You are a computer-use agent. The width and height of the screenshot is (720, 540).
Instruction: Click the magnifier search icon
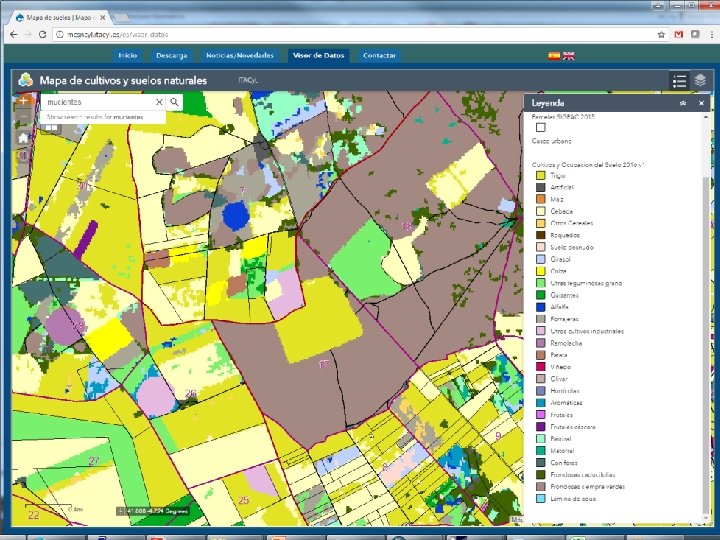tap(174, 102)
